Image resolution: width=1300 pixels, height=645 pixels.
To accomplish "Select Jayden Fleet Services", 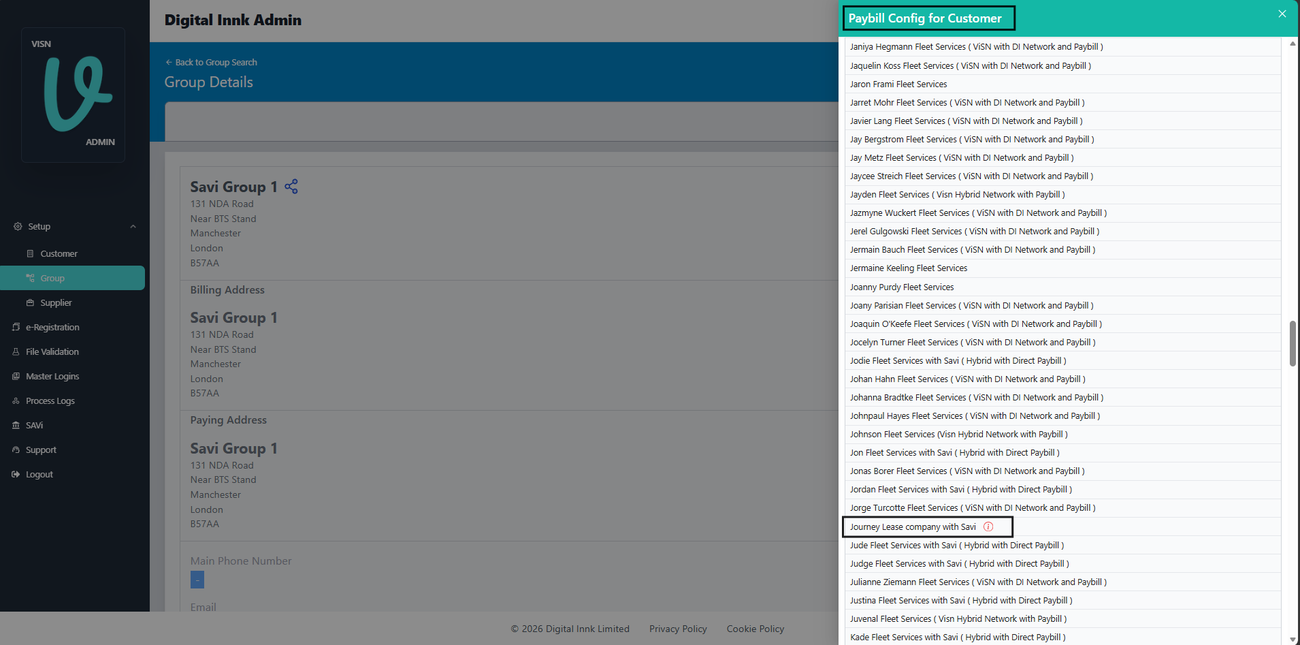I will click(x=1064, y=194).
